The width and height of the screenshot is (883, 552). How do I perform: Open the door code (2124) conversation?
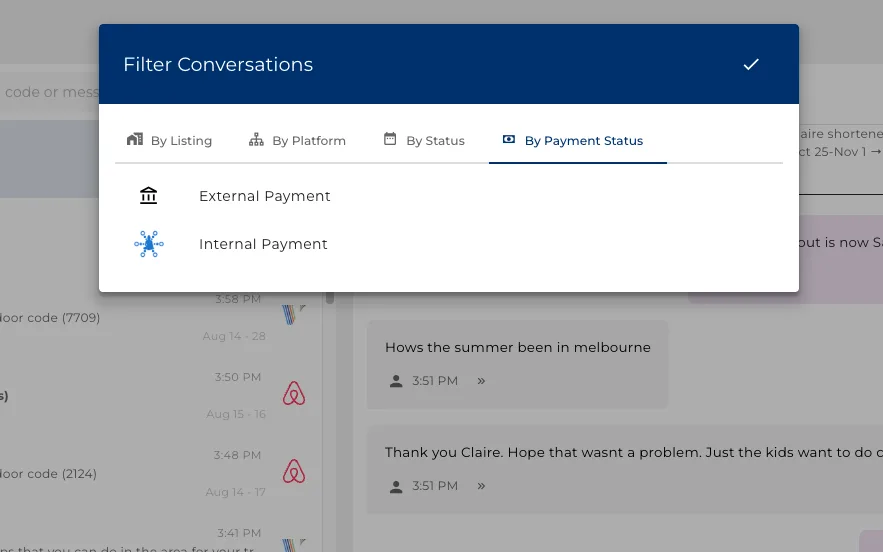pyautogui.click(x=48, y=474)
